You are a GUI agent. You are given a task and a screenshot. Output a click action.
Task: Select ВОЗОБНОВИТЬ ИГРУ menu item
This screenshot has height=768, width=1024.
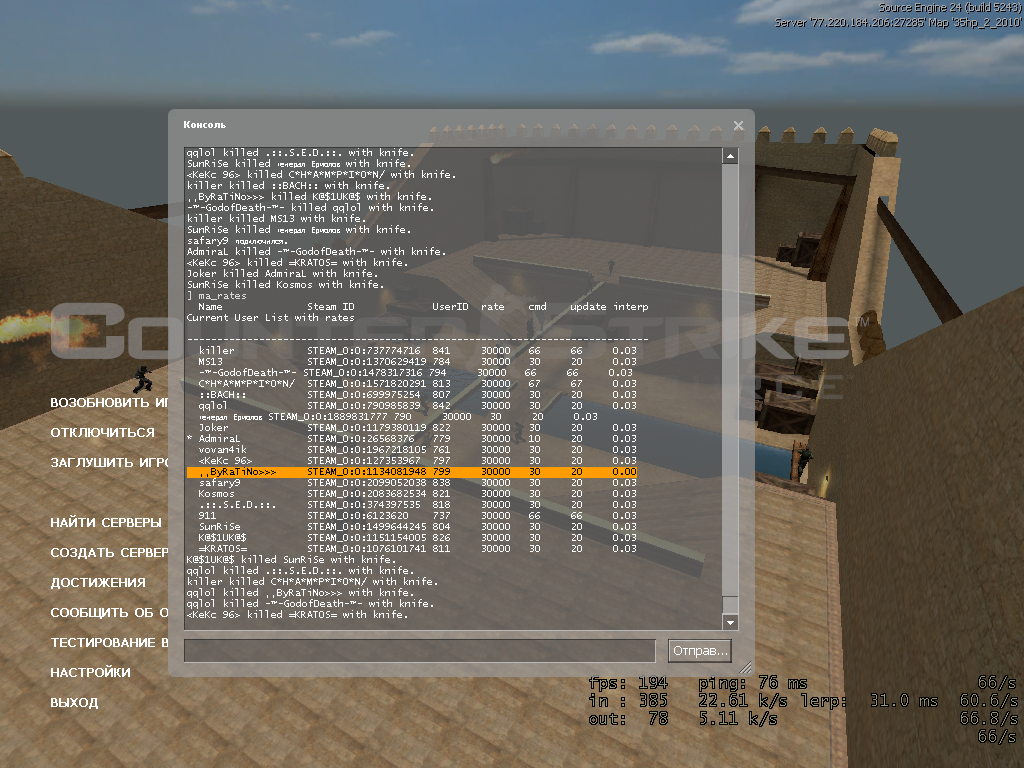[x=109, y=402]
